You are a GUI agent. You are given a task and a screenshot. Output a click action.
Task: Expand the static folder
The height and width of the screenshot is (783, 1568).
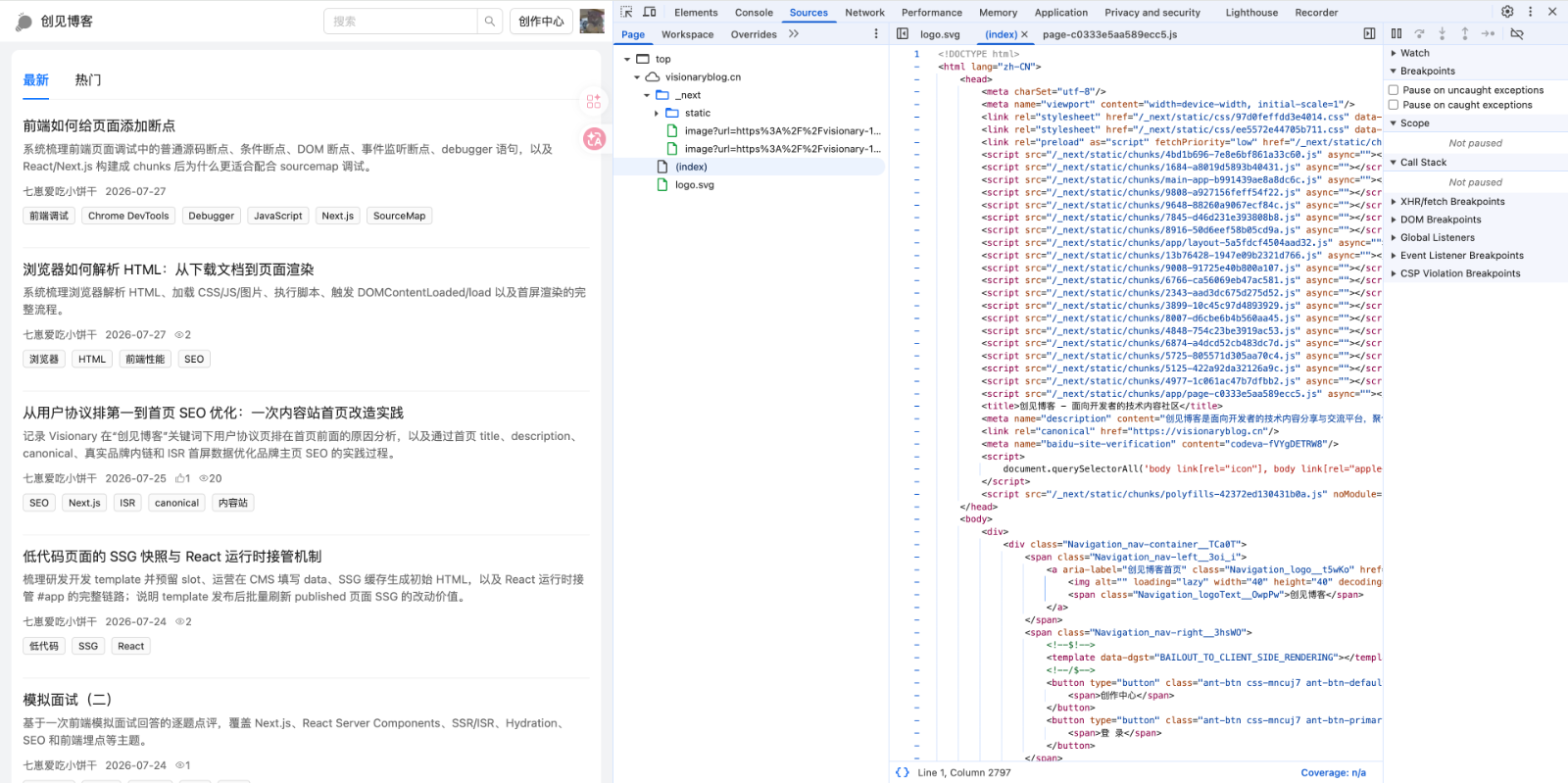click(657, 114)
